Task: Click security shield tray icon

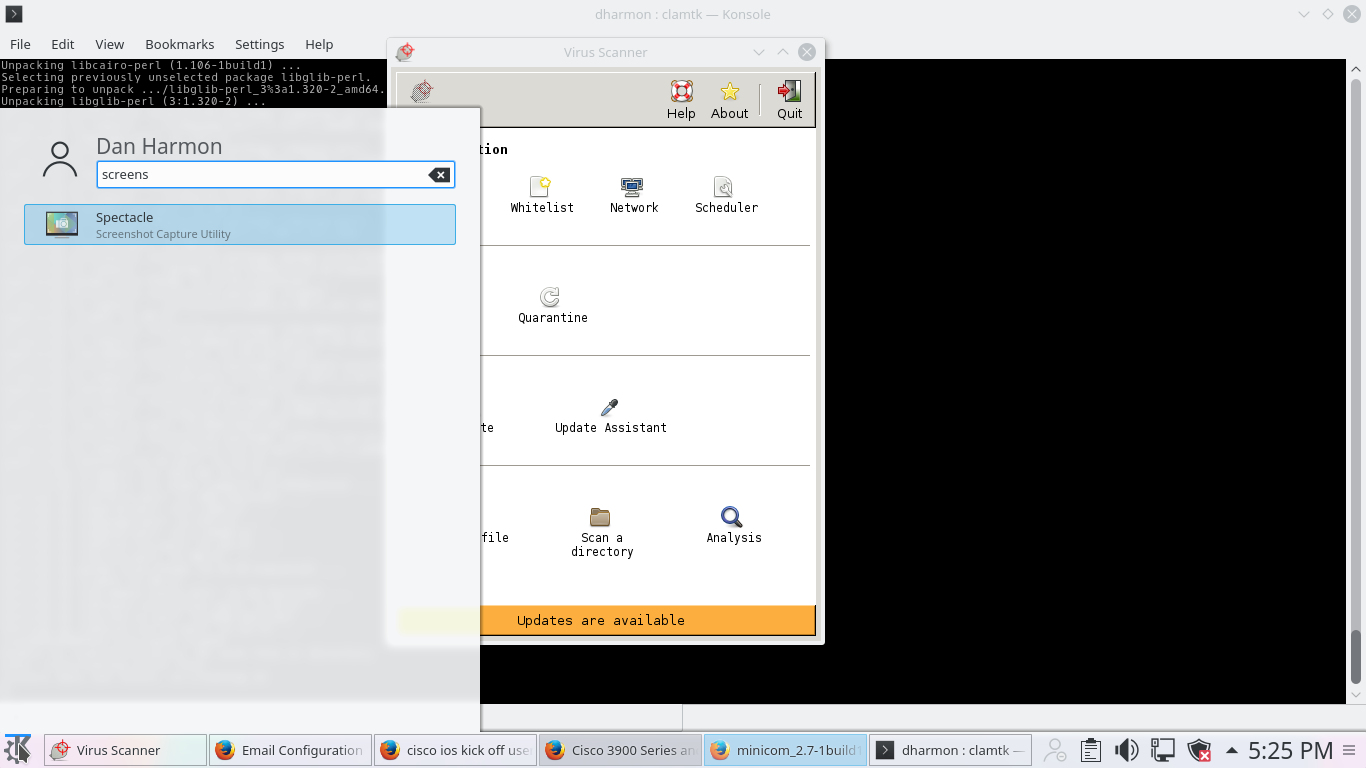Action: pyautogui.click(x=1199, y=750)
